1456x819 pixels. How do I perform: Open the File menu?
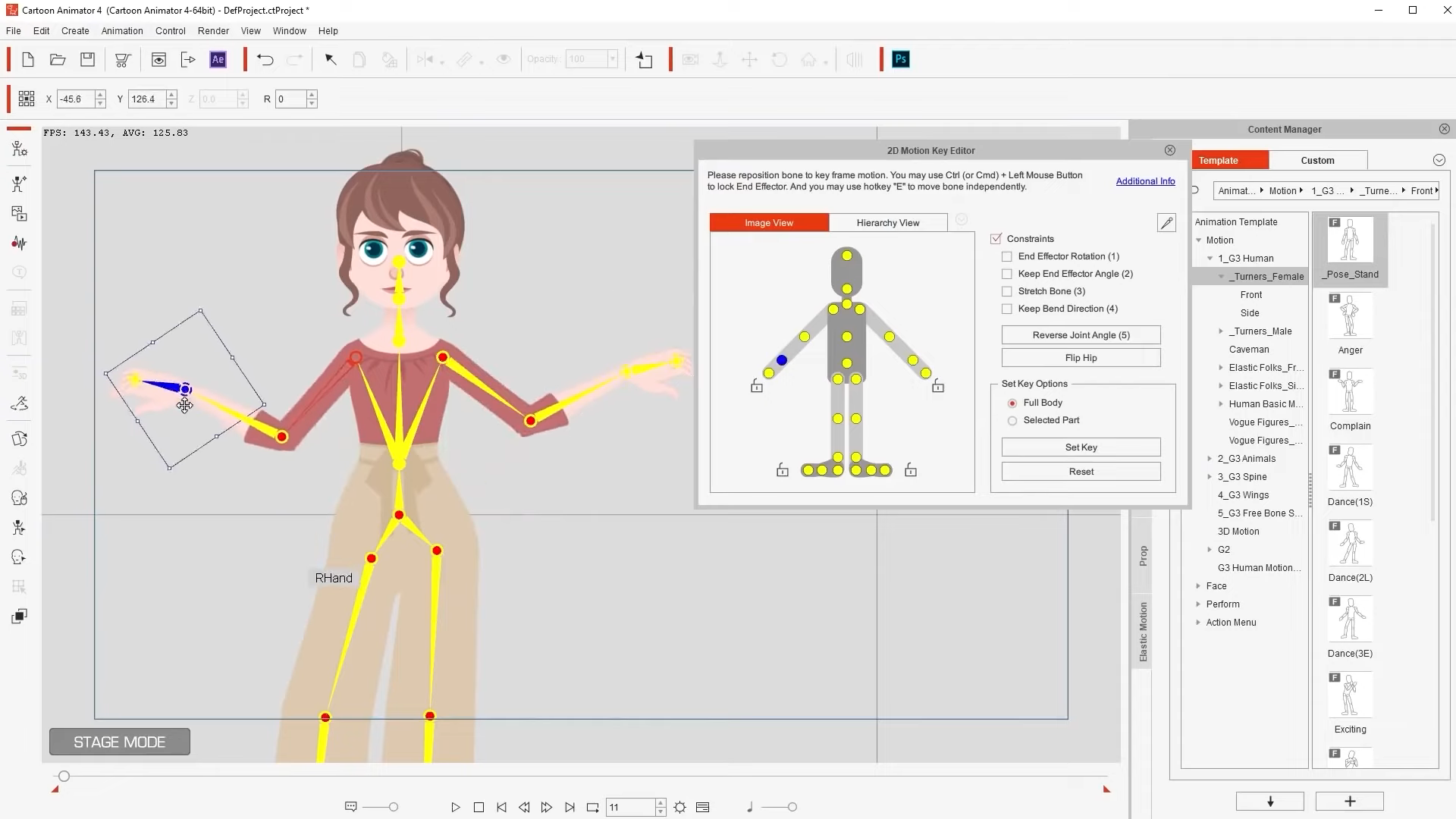[x=14, y=31]
